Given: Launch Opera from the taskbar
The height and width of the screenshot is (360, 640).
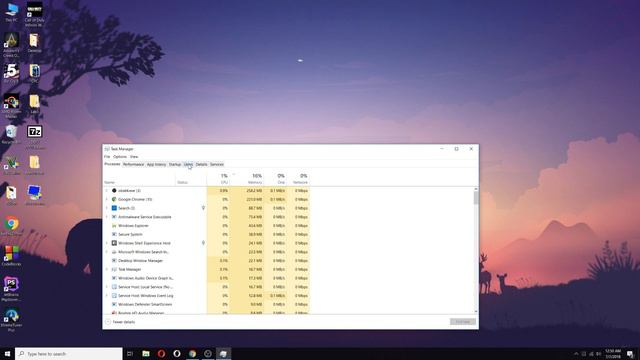Looking at the screenshot, I should click(x=161, y=353).
